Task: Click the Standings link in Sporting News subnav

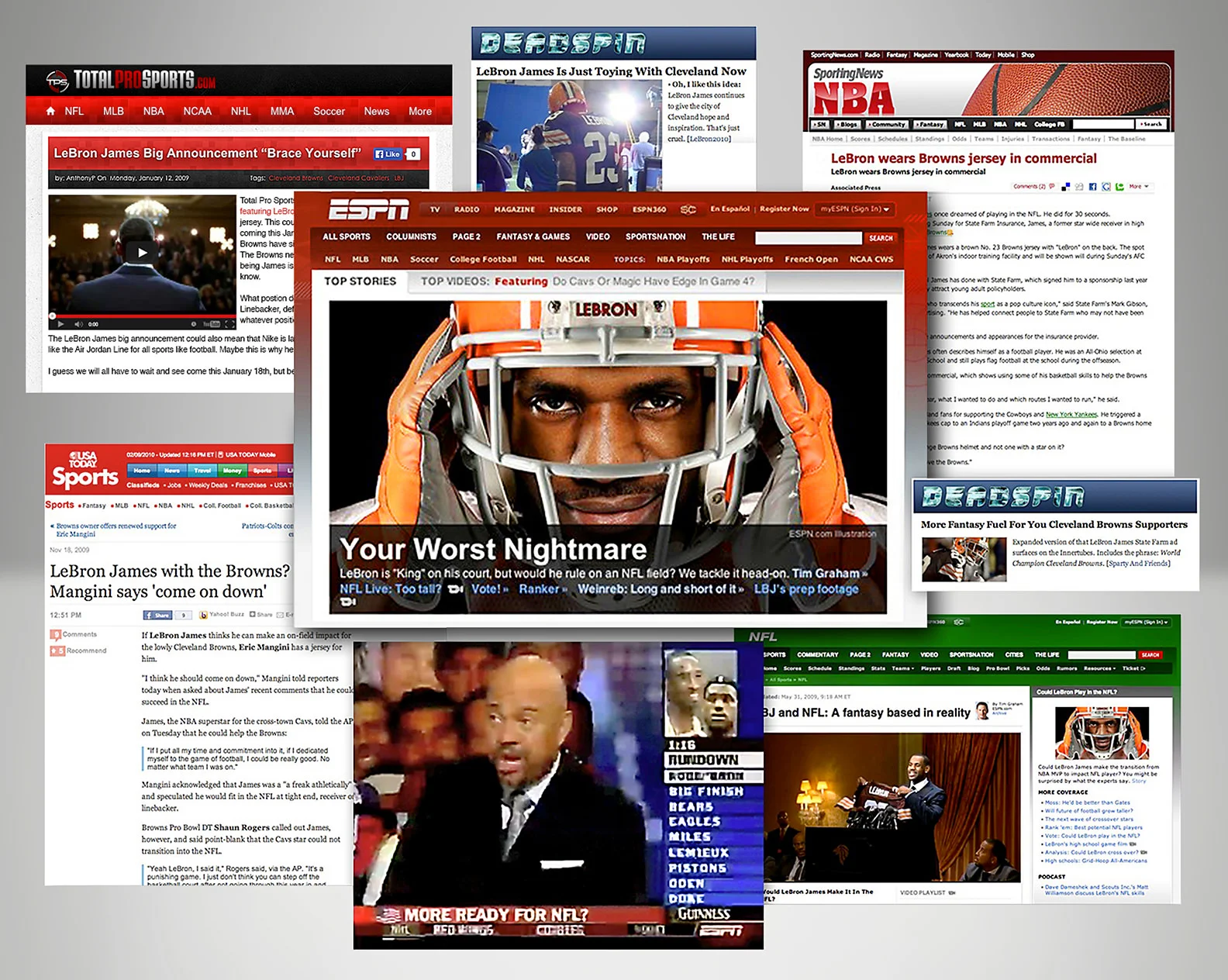Action: 930,139
